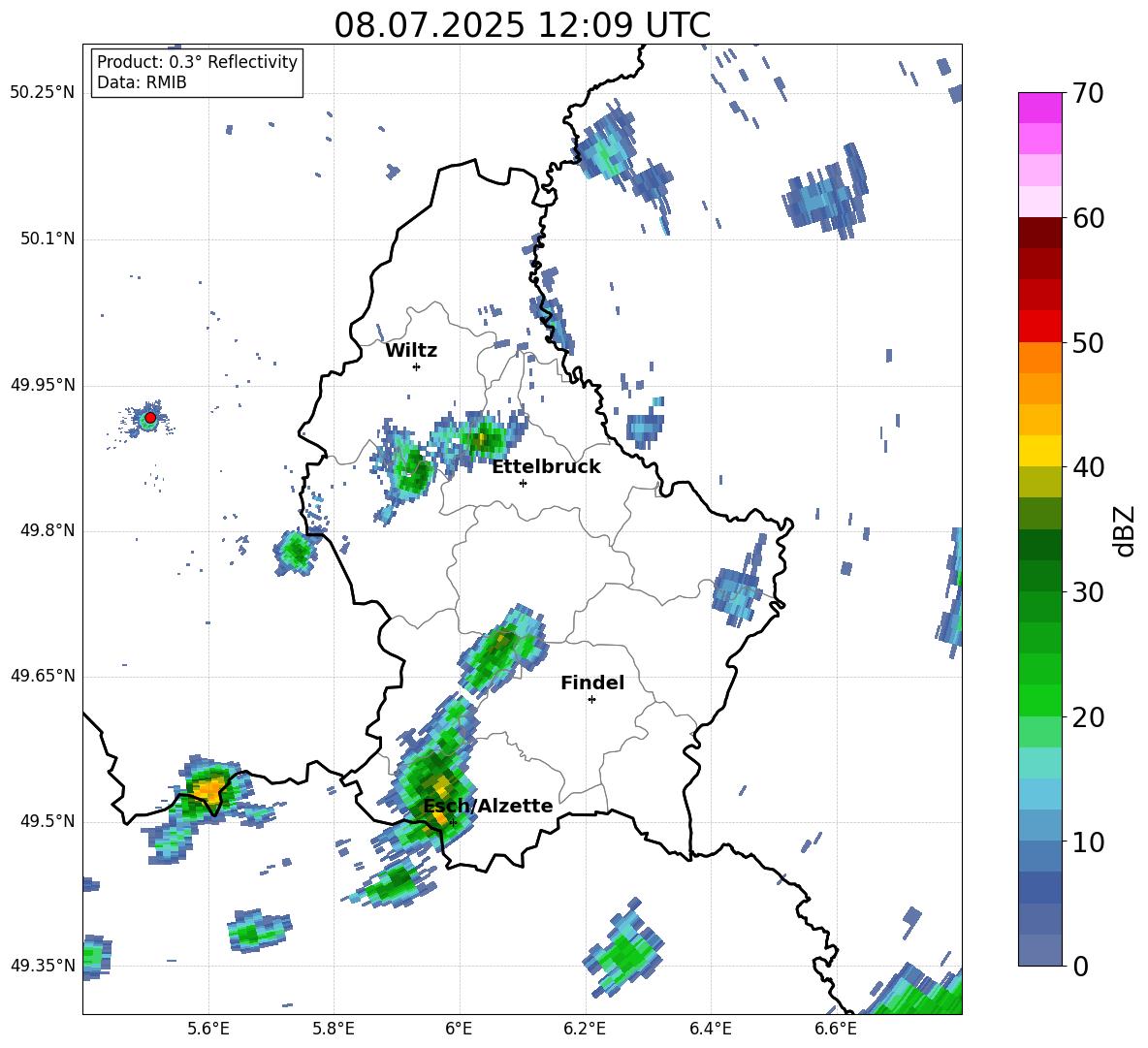Click the red radar location dot

click(150, 418)
